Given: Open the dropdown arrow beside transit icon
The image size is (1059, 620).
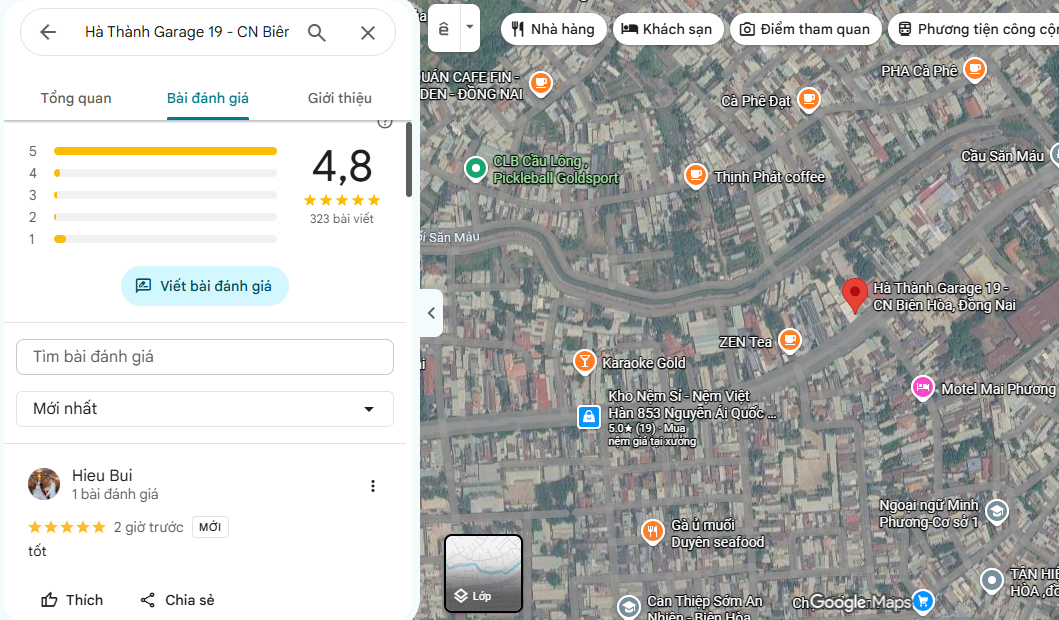Looking at the screenshot, I should 469,28.
